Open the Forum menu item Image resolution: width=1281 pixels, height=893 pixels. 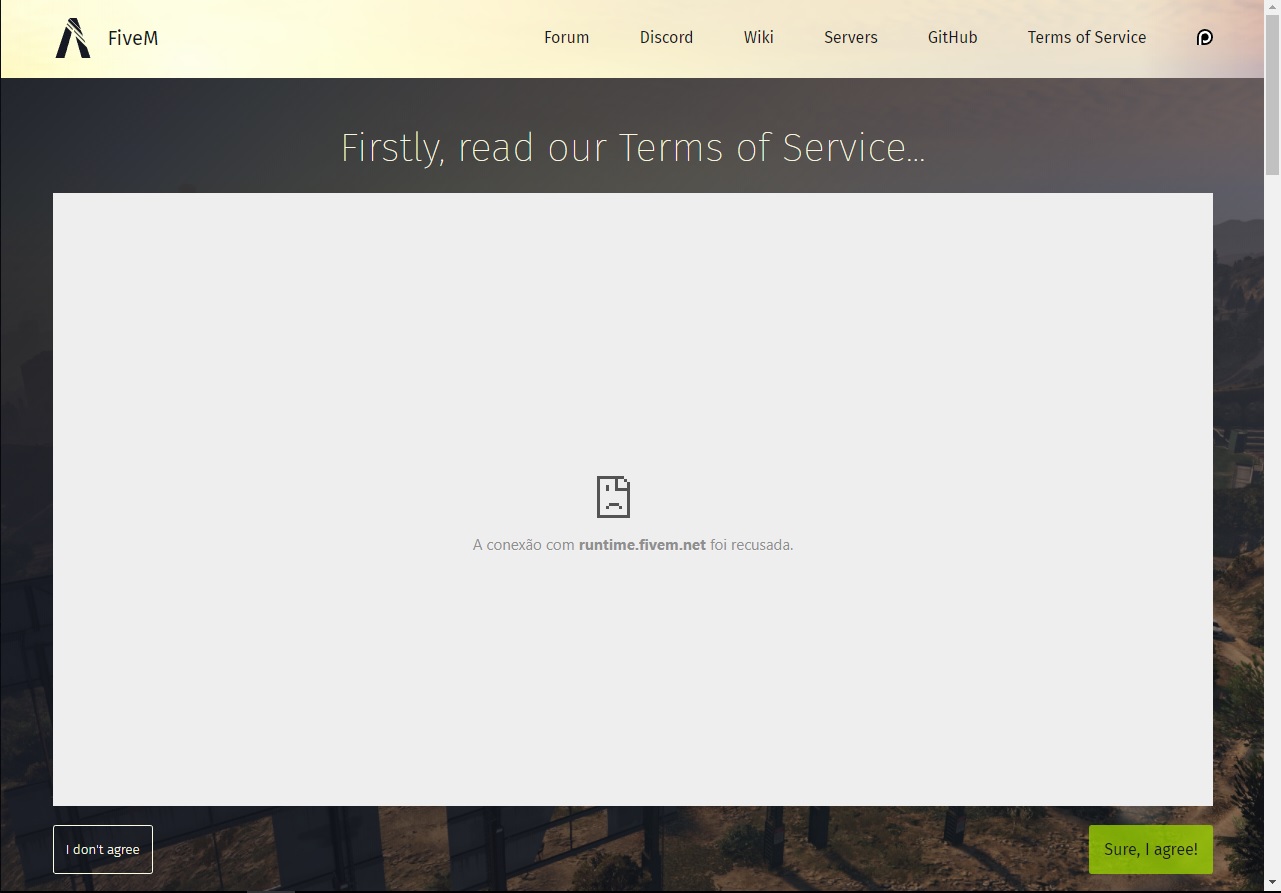tap(566, 37)
